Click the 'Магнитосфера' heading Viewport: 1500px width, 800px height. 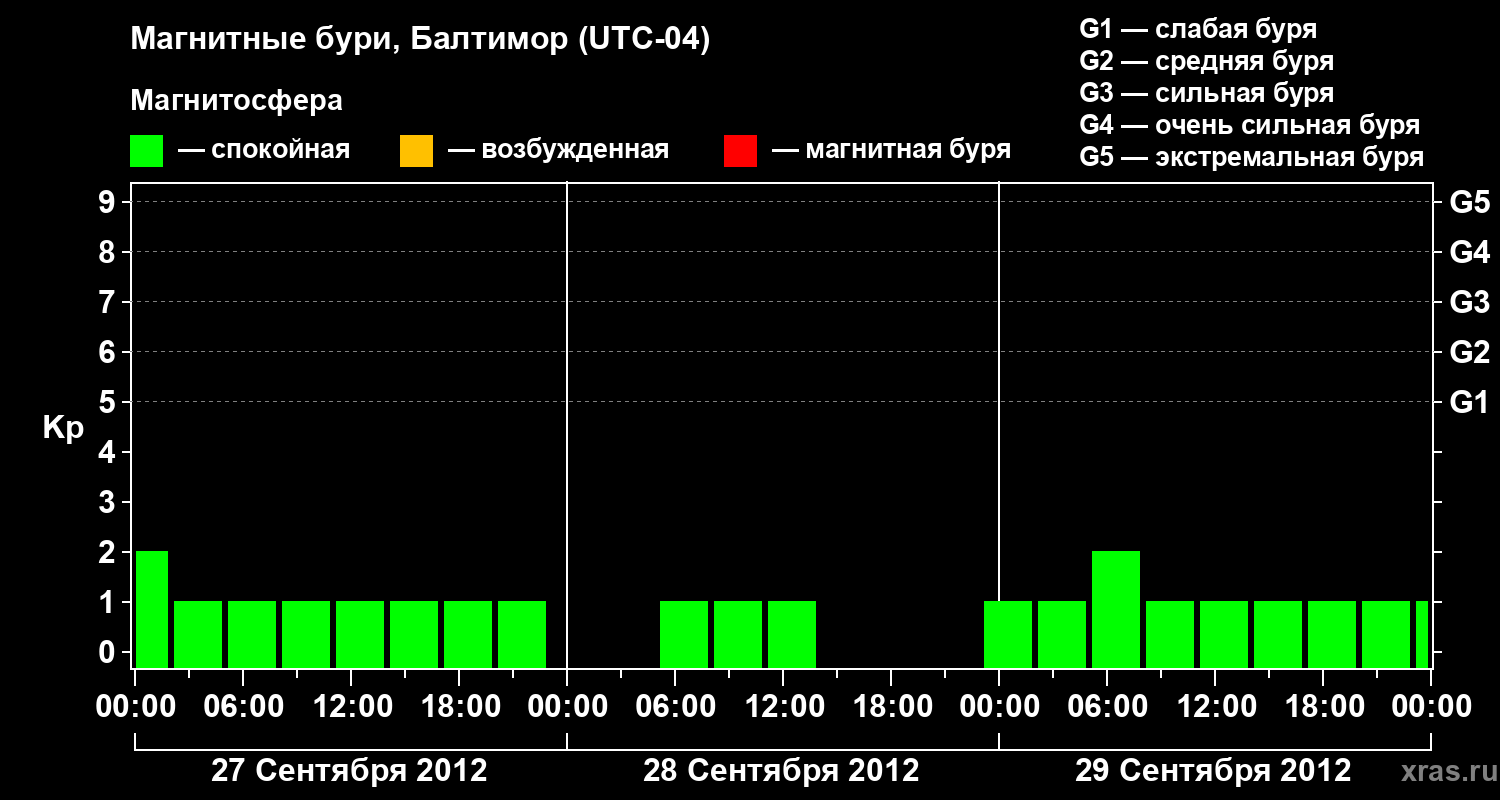pos(237,101)
